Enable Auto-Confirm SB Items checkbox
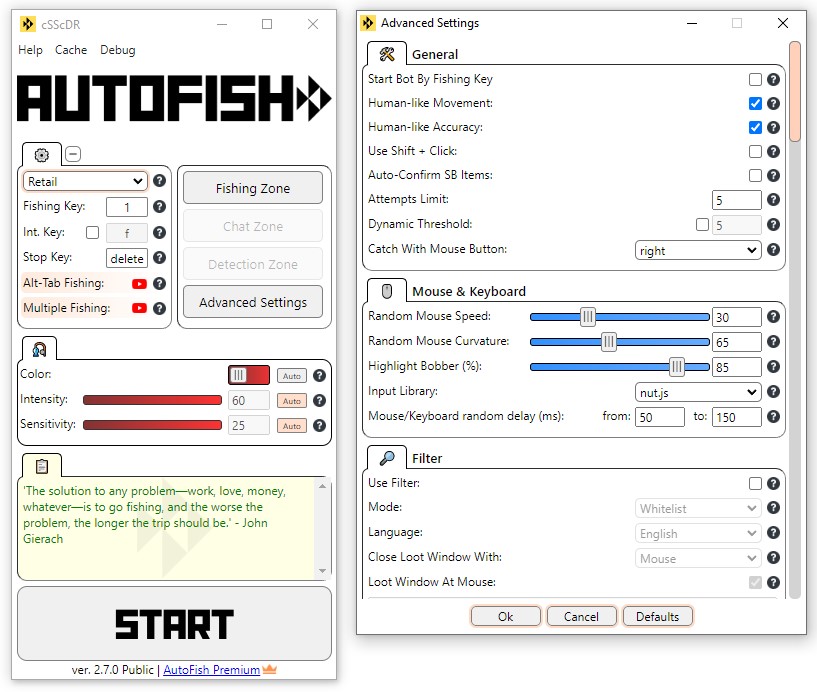Viewport: 817px width, 692px height. coord(755,175)
